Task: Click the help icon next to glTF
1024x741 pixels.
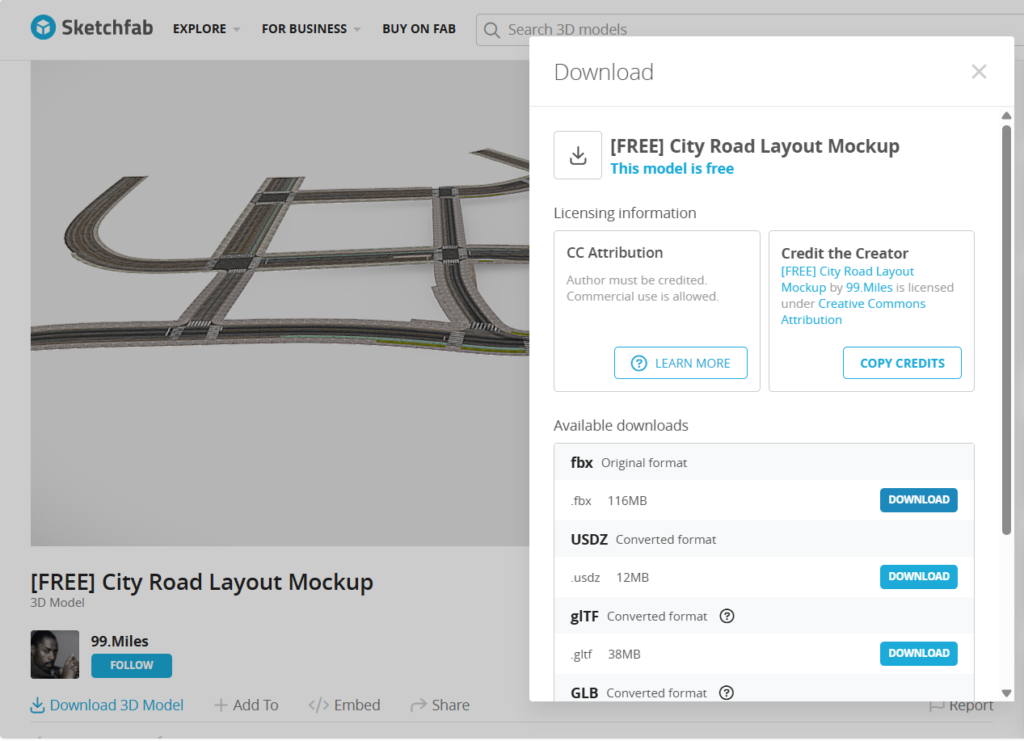Action: tap(726, 616)
